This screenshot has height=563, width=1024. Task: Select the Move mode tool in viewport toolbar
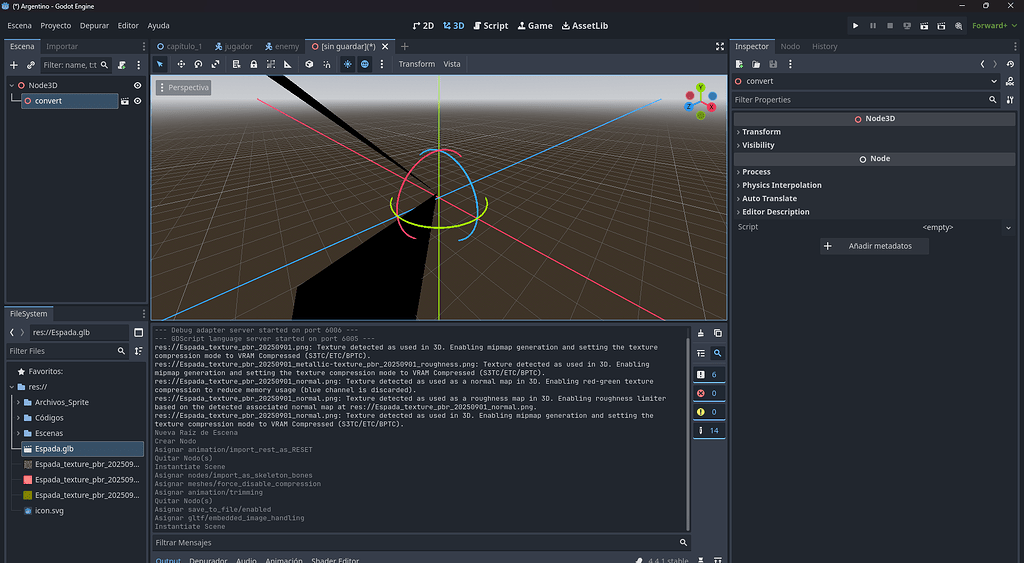click(x=181, y=64)
